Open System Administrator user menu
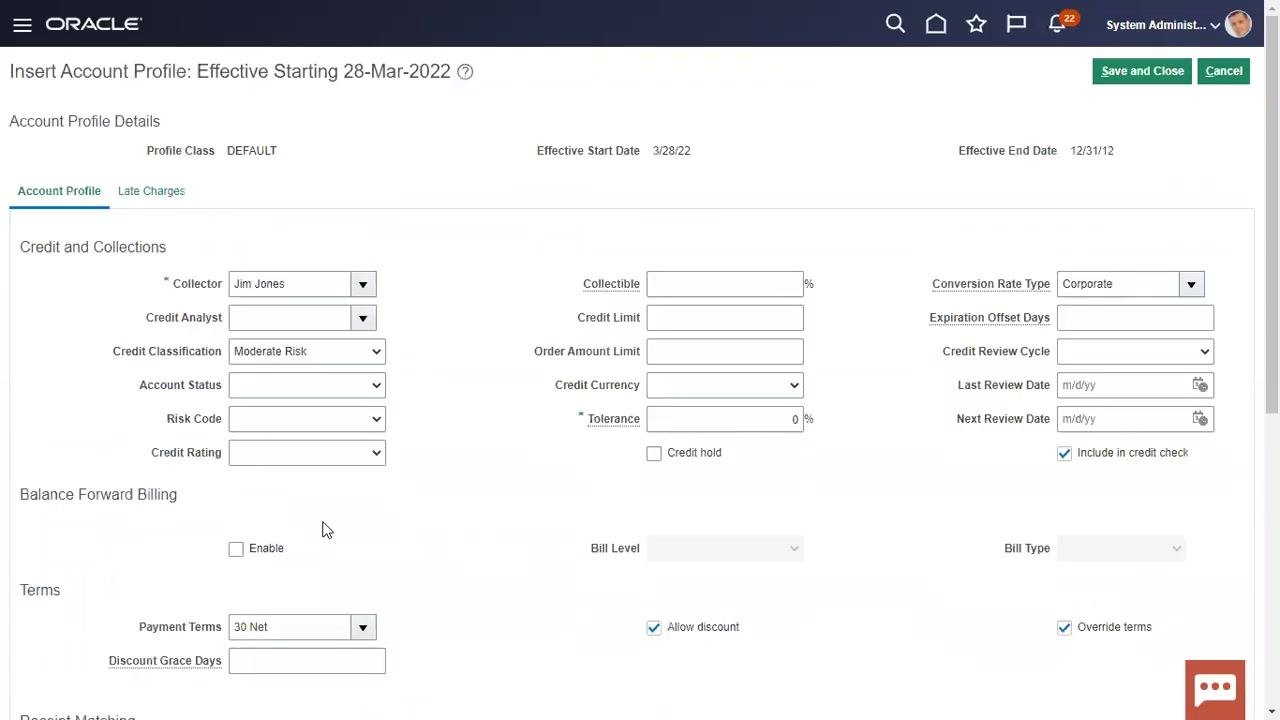Image resolution: width=1280 pixels, height=720 pixels. point(1163,25)
